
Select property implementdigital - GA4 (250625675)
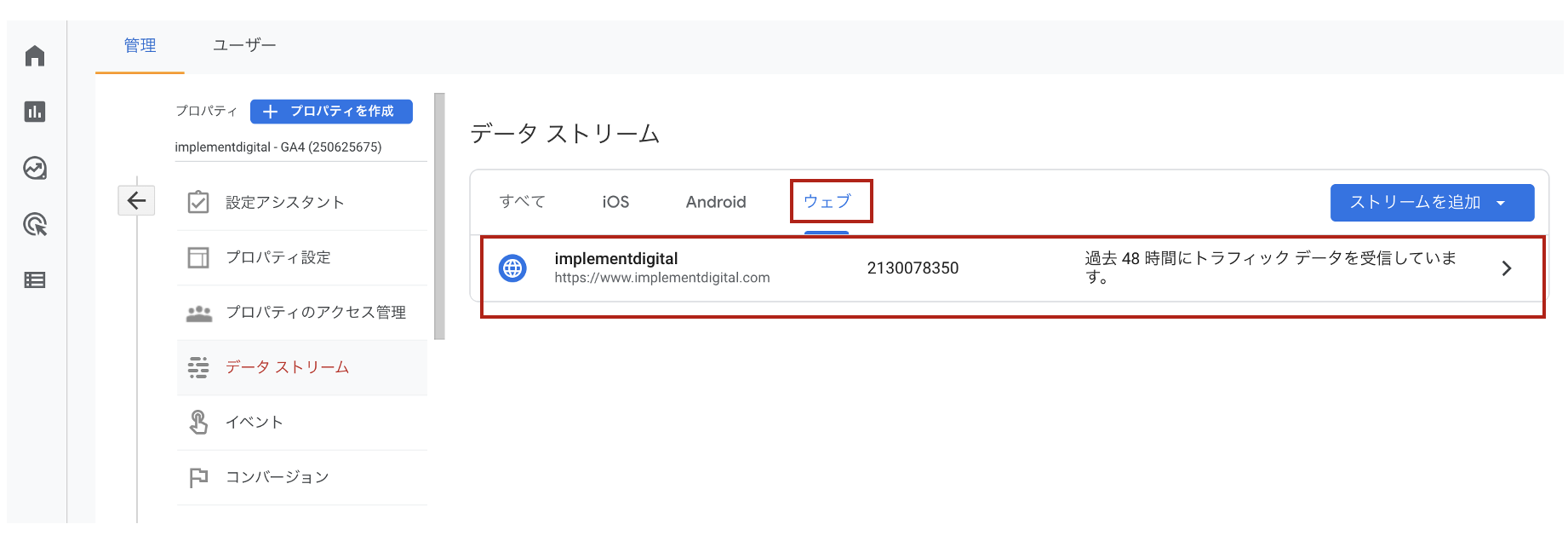(x=278, y=147)
